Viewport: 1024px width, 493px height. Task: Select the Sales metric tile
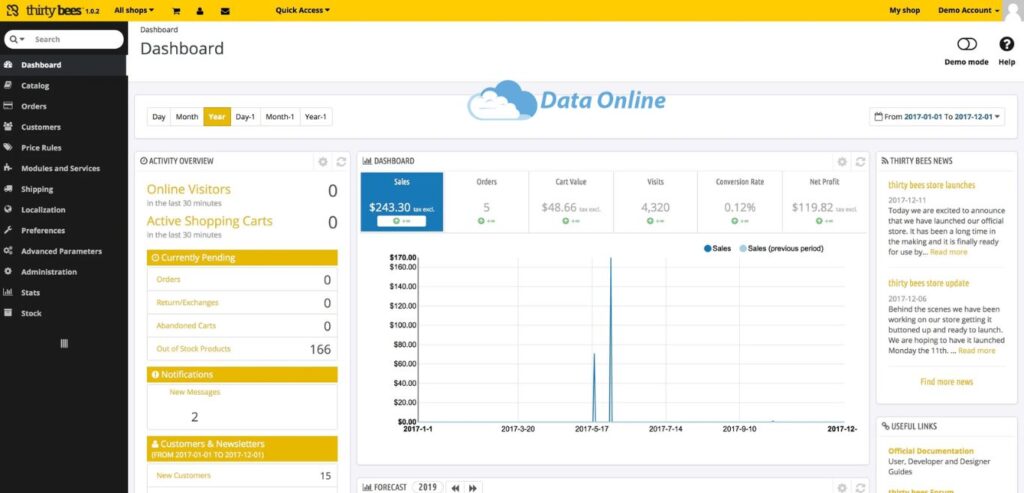point(402,202)
